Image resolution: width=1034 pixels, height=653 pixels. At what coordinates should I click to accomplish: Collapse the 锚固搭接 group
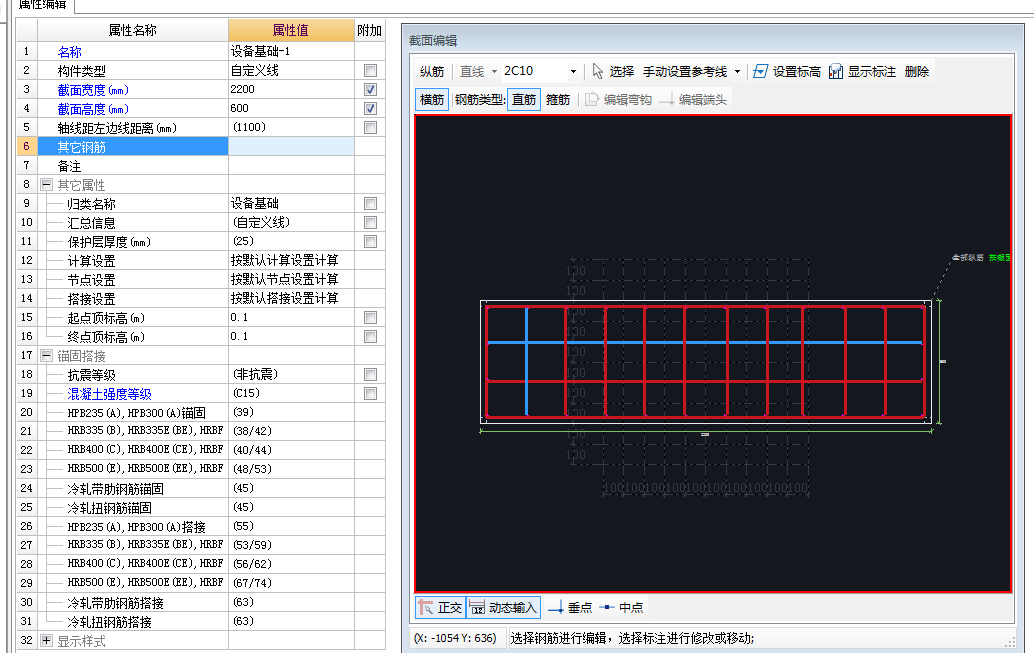tap(46, 356)
